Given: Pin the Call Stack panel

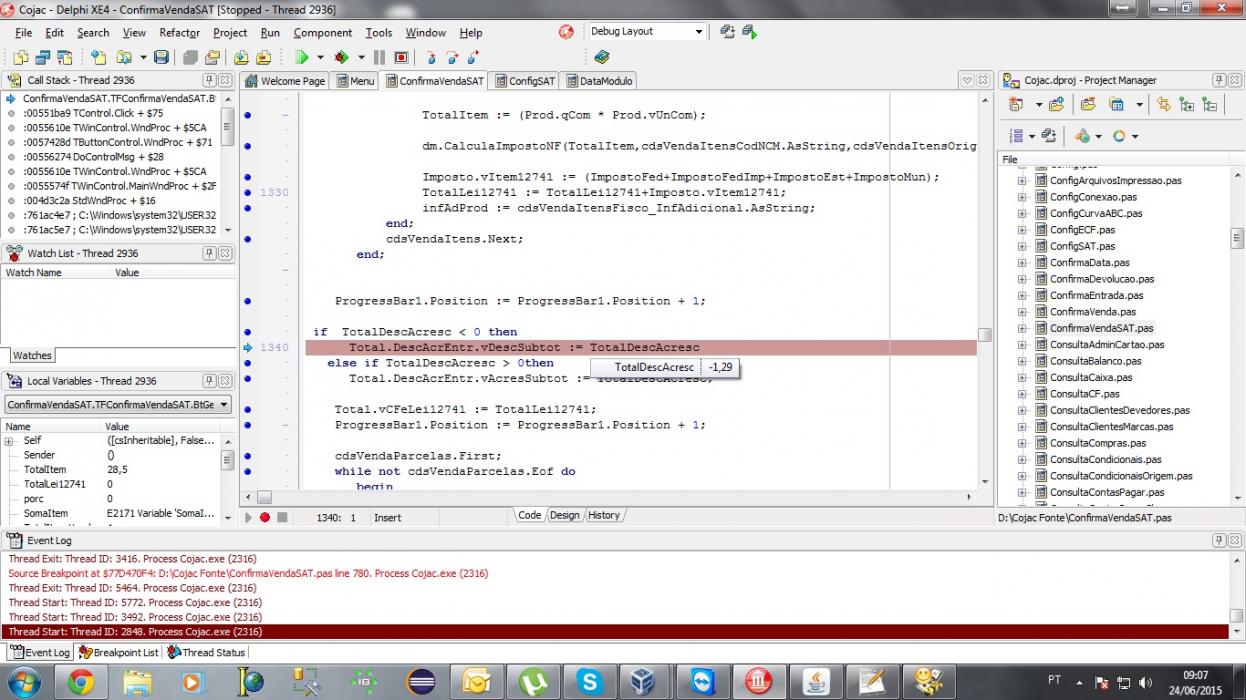Looking at the screenshot, I should click(x=209, y=80).
